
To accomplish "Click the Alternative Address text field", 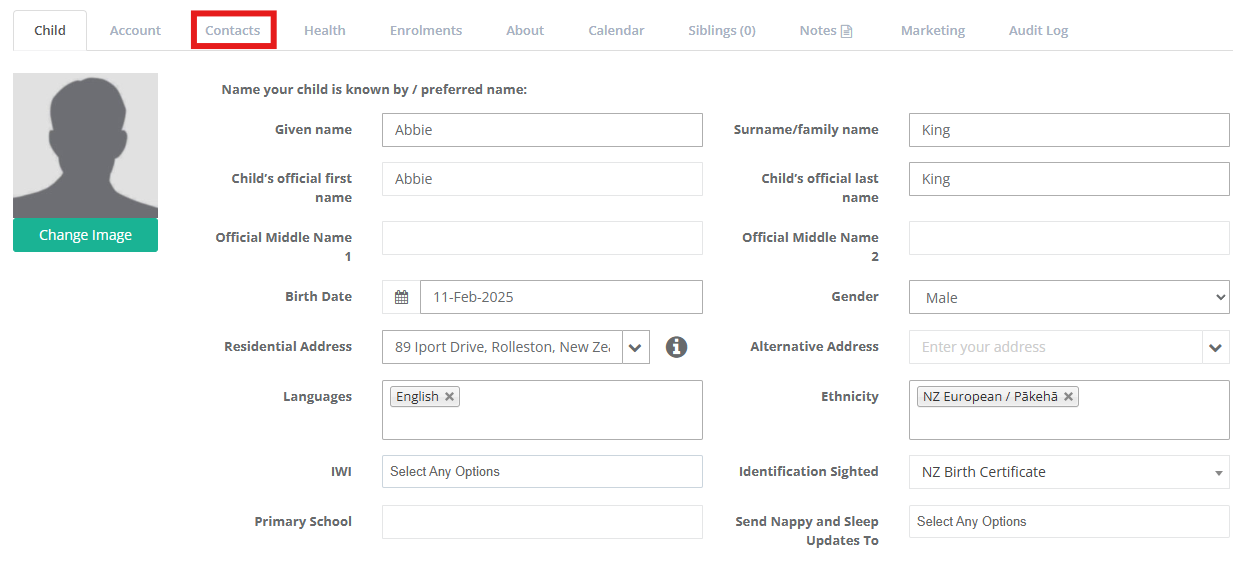I will [x=1055, y=347].
